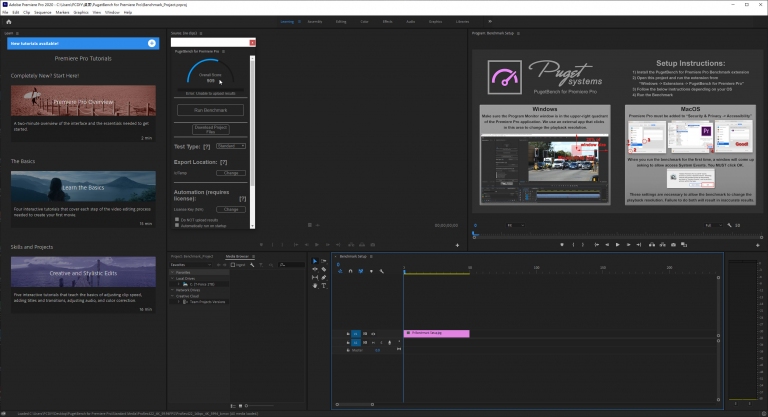Open the Sequence menu
Viewport: 768px width, 417px height.
coord(43,12)
